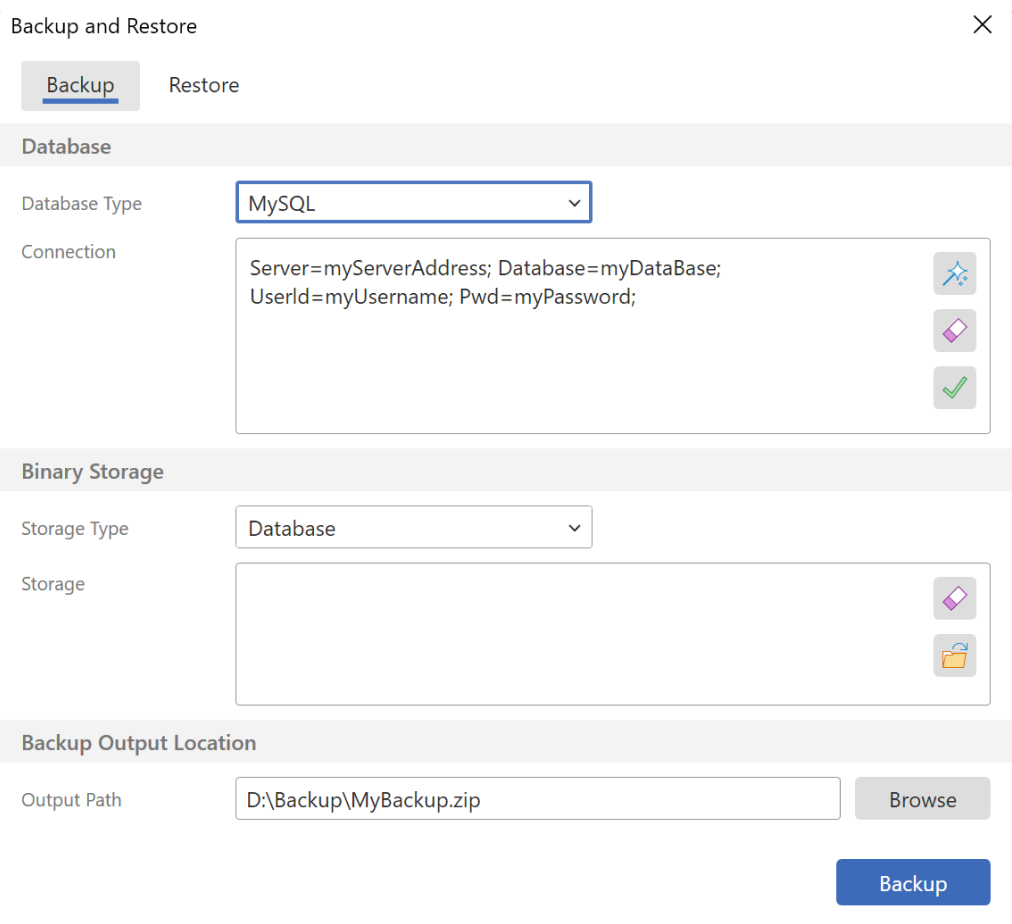
Task: Start the backup with the blue Backup button
Action: pos(913,882)
